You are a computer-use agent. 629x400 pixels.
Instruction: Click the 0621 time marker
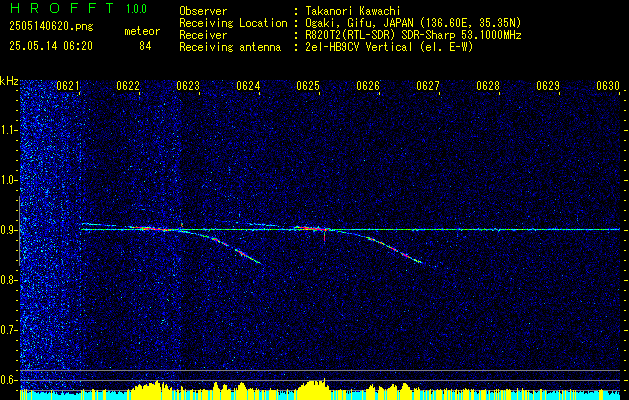click(x=67, y=85)
